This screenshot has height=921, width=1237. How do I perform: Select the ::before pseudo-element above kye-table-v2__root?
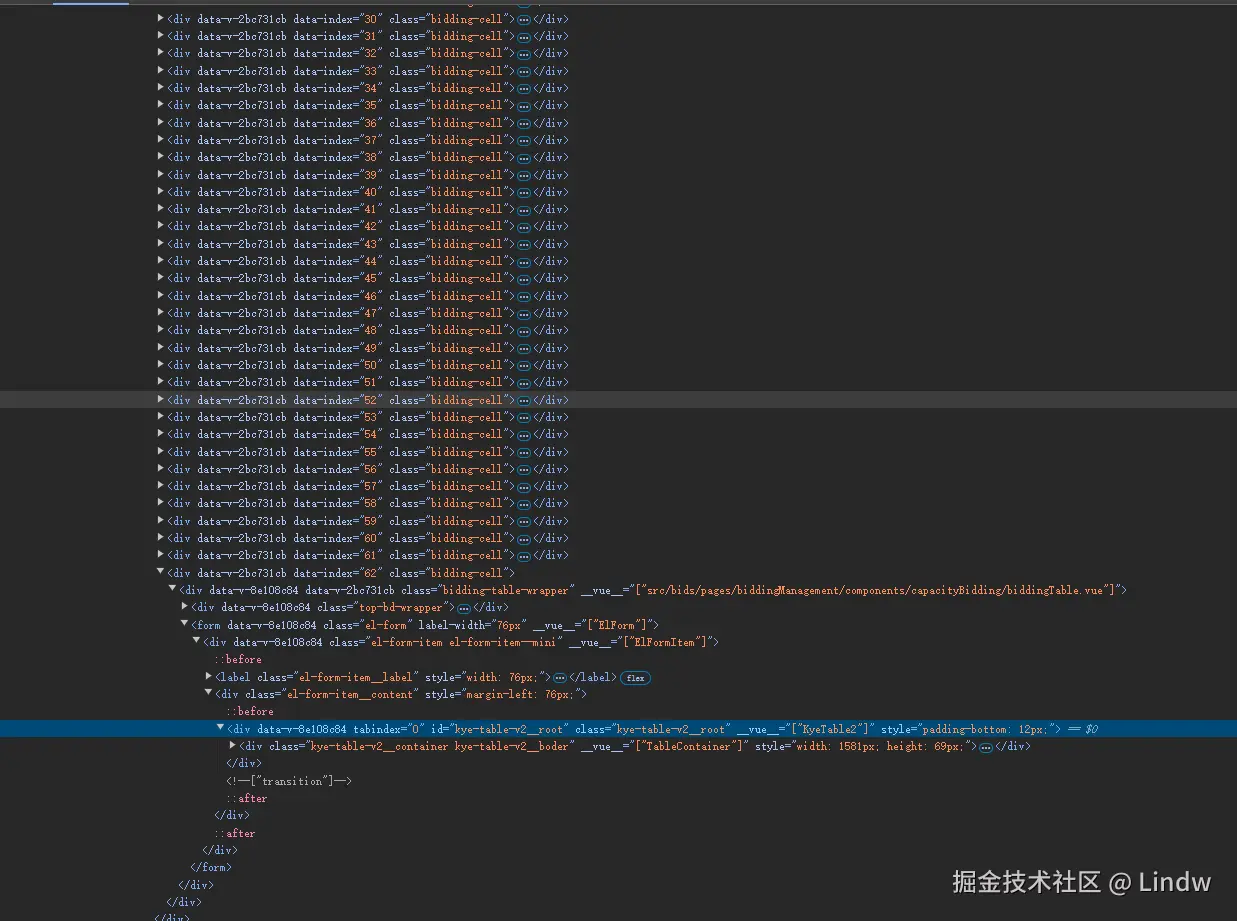coord(250,711)
